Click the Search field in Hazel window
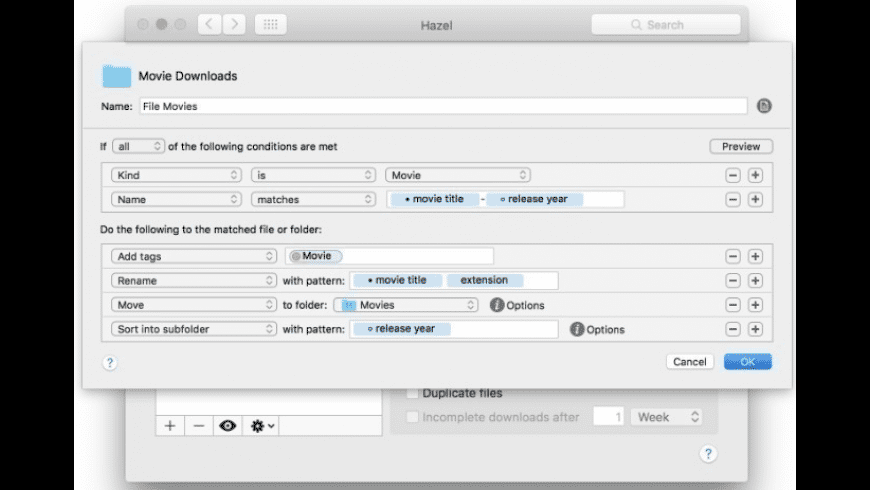Viewport: 870px width, 490px height. pos(666,25)
